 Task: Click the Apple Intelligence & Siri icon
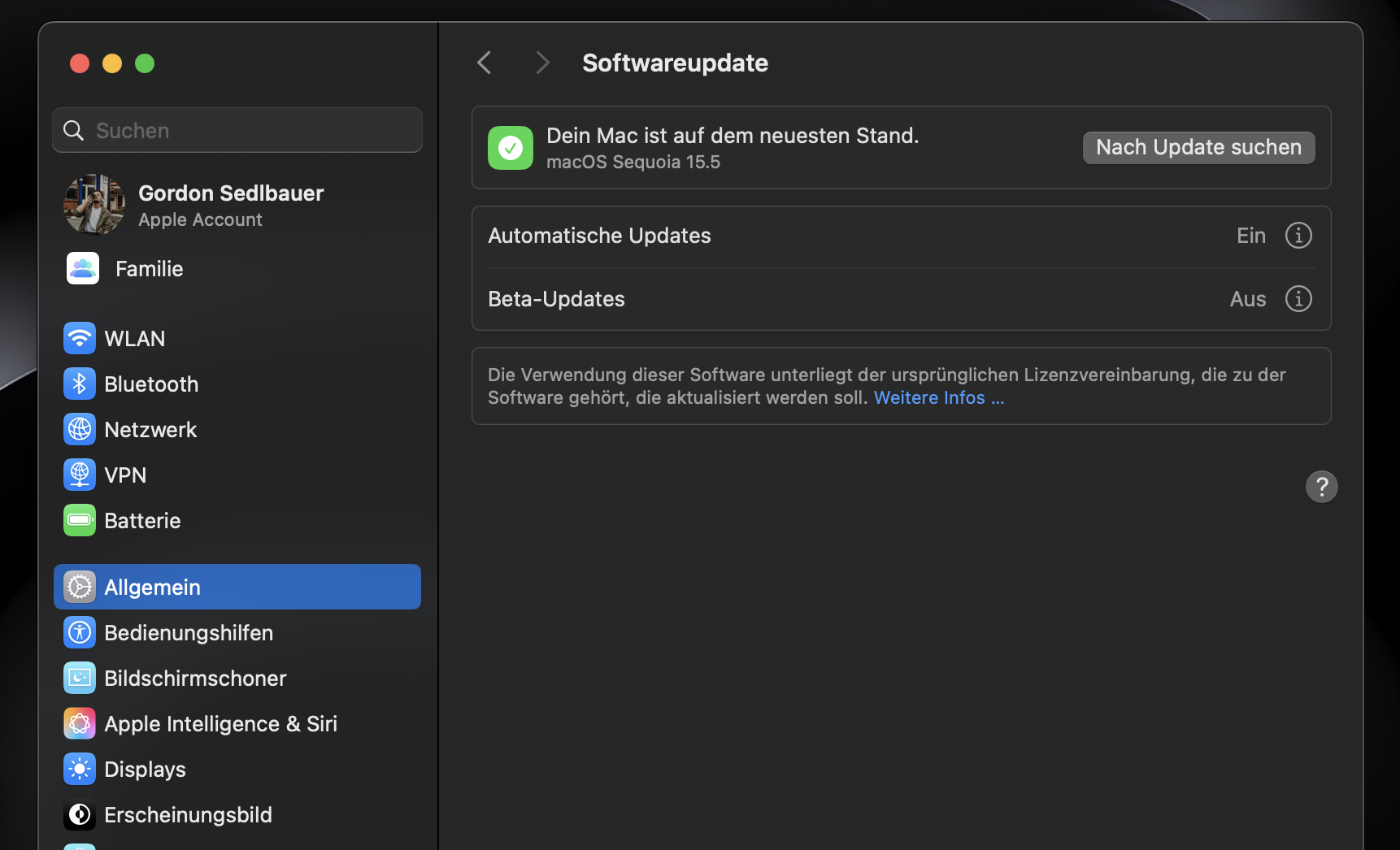pyautogui.click(x=79, y=723)
